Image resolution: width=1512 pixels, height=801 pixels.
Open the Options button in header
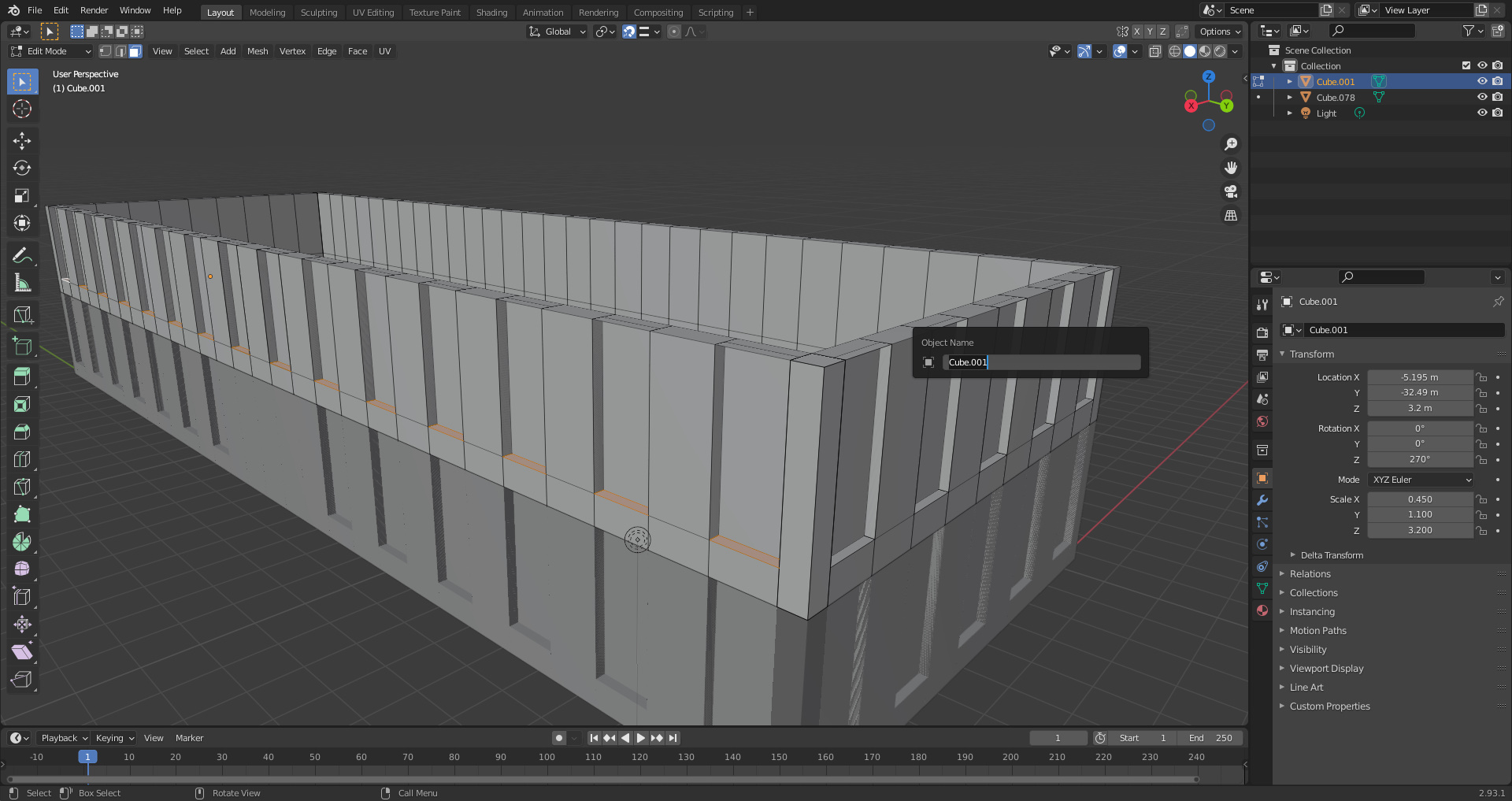[1219, 32]
